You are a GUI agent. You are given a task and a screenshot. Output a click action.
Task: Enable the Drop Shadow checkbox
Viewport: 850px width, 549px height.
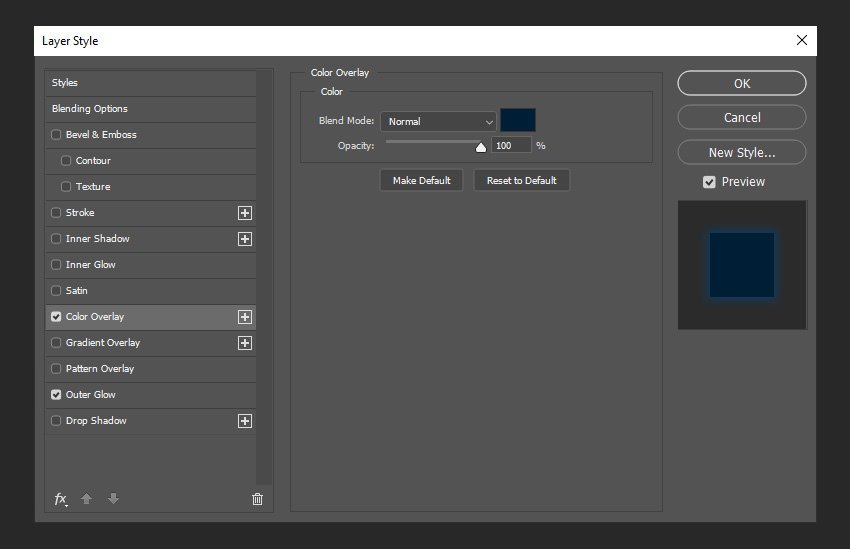click(x=56, y=421)
